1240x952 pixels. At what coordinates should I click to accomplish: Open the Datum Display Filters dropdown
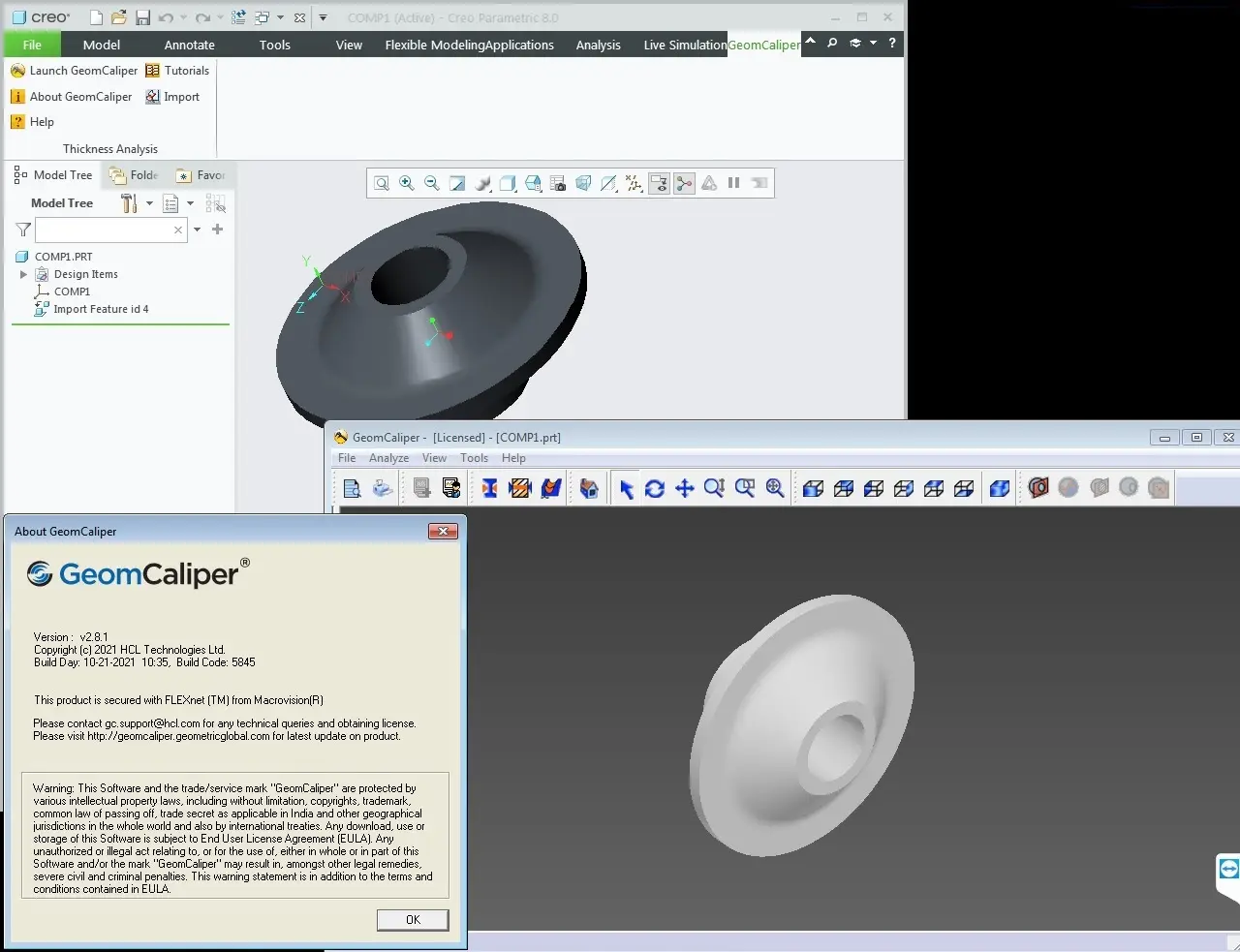tap(634, 183)
